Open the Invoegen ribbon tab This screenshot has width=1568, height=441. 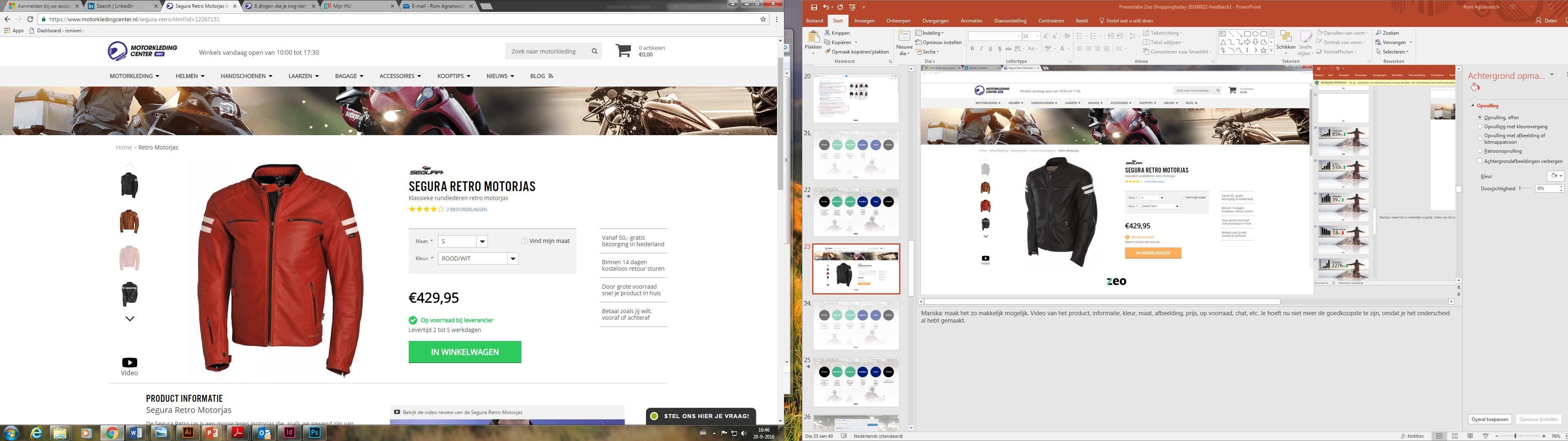click(x=864, y=21)
